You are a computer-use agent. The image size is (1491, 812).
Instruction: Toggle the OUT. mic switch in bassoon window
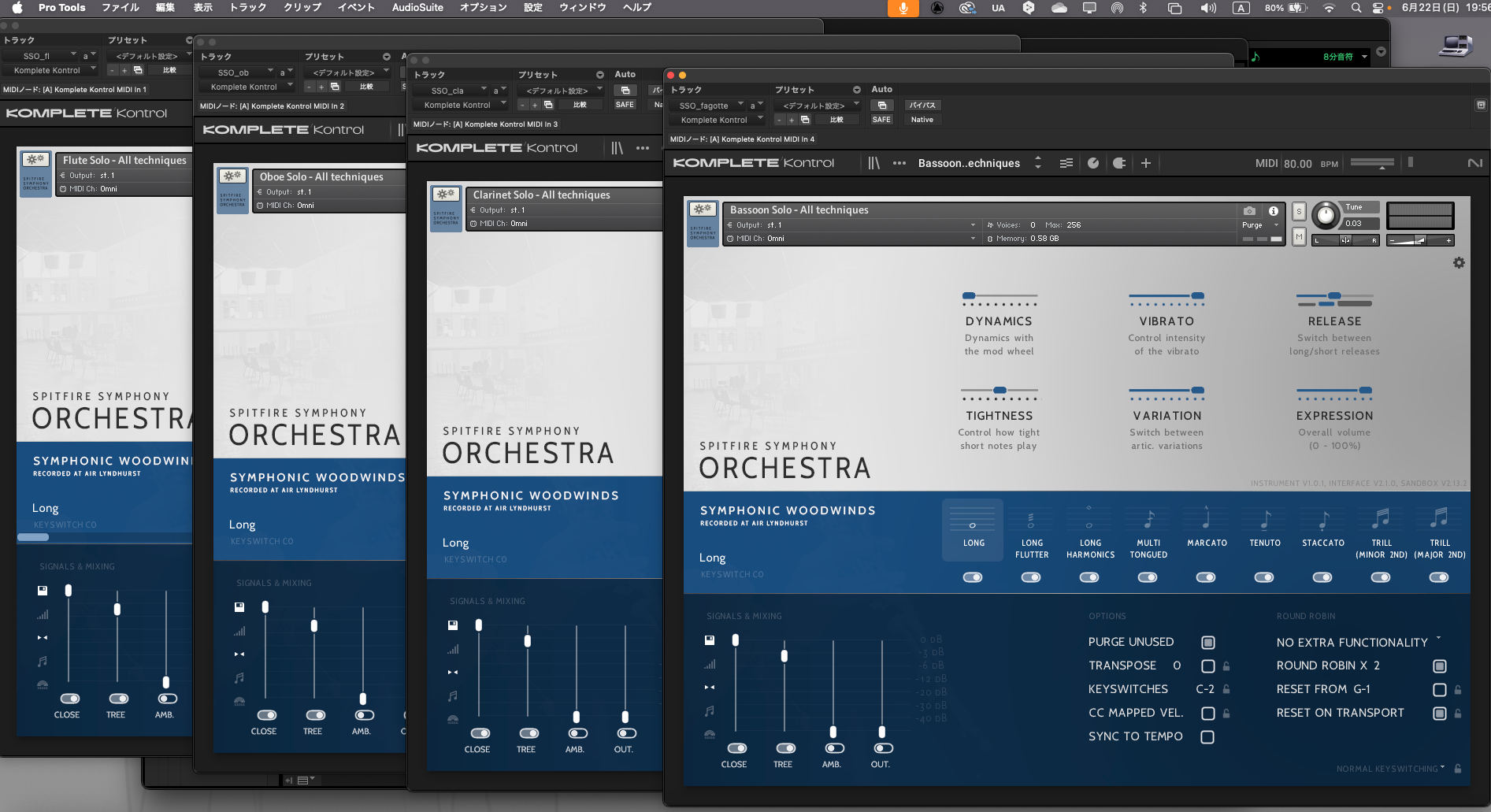click(884, 748)
